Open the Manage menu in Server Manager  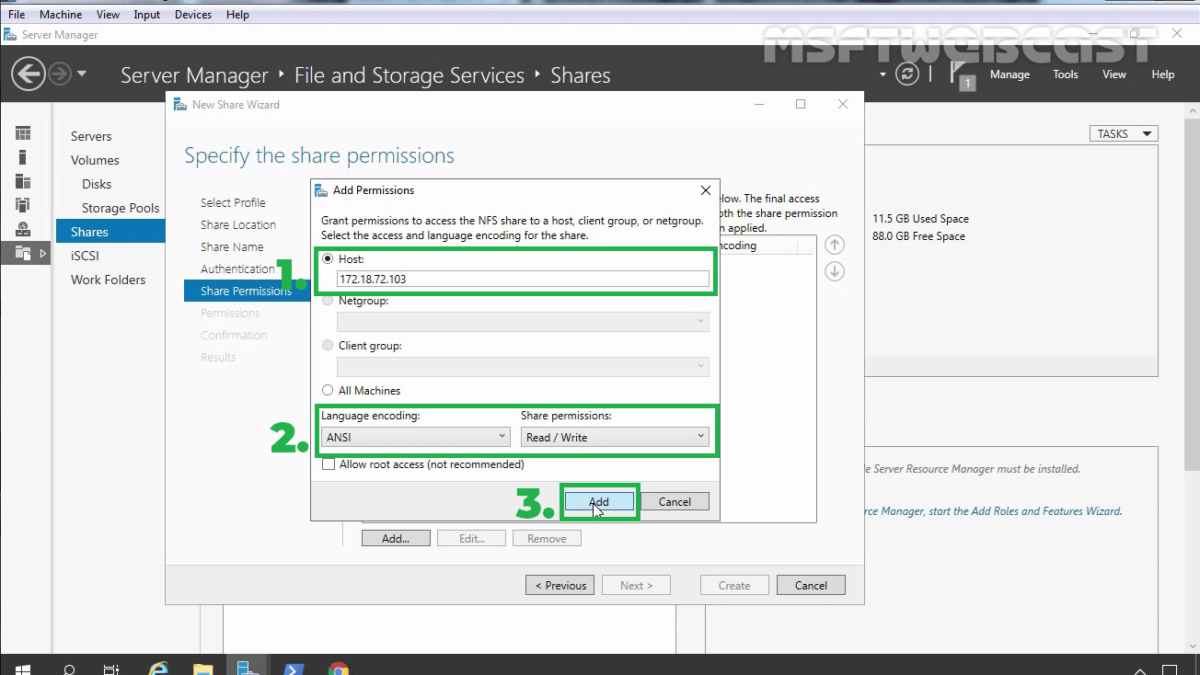pyautogui.click(x=1010, y=74)
